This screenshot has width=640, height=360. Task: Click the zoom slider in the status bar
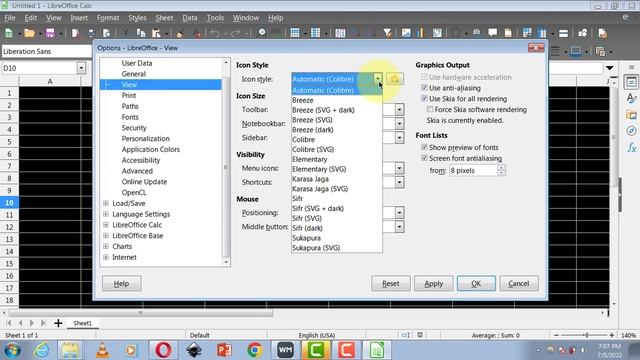[x=586, y=335]
